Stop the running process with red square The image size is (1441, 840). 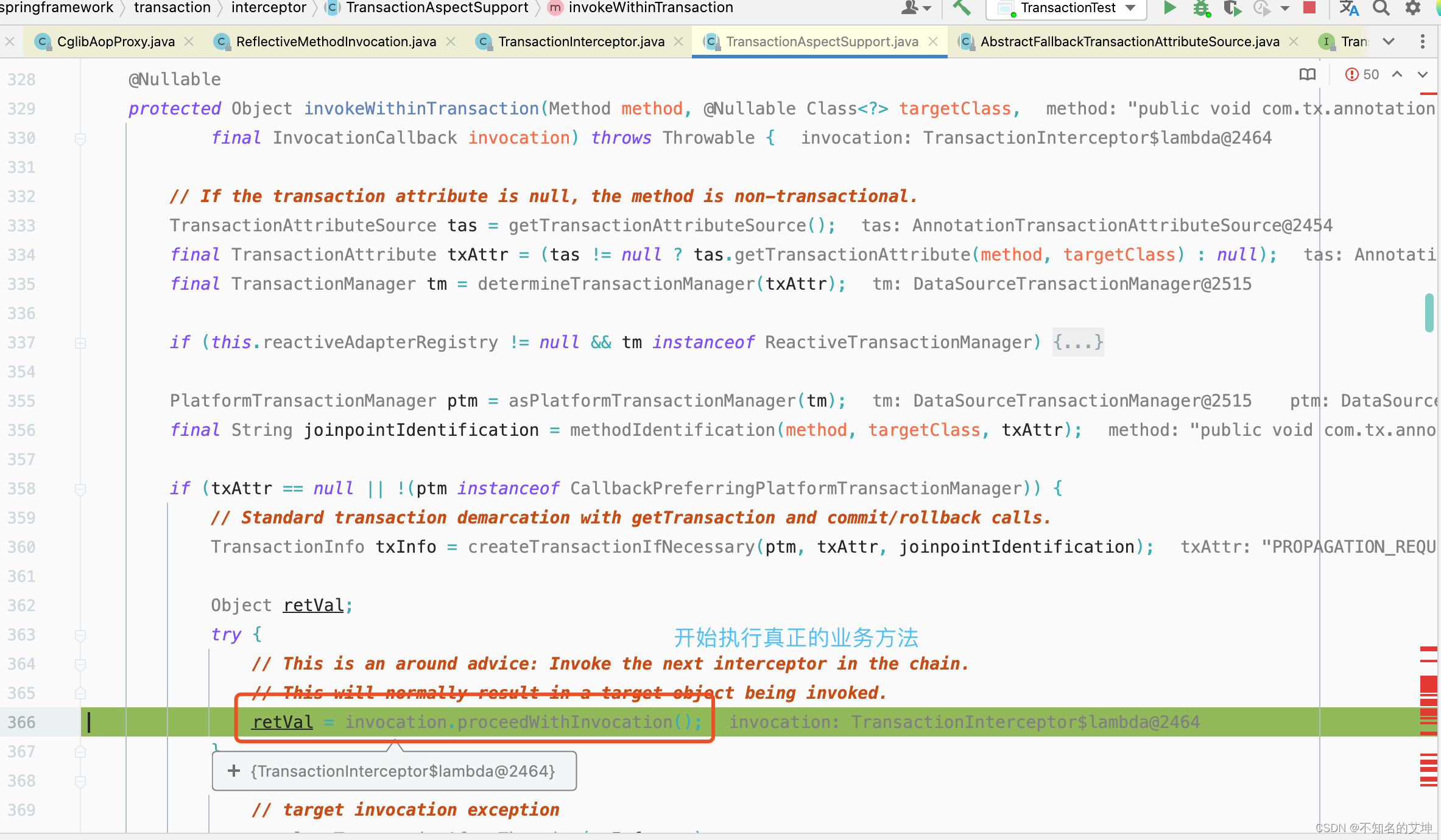[x=1309, y=8]
